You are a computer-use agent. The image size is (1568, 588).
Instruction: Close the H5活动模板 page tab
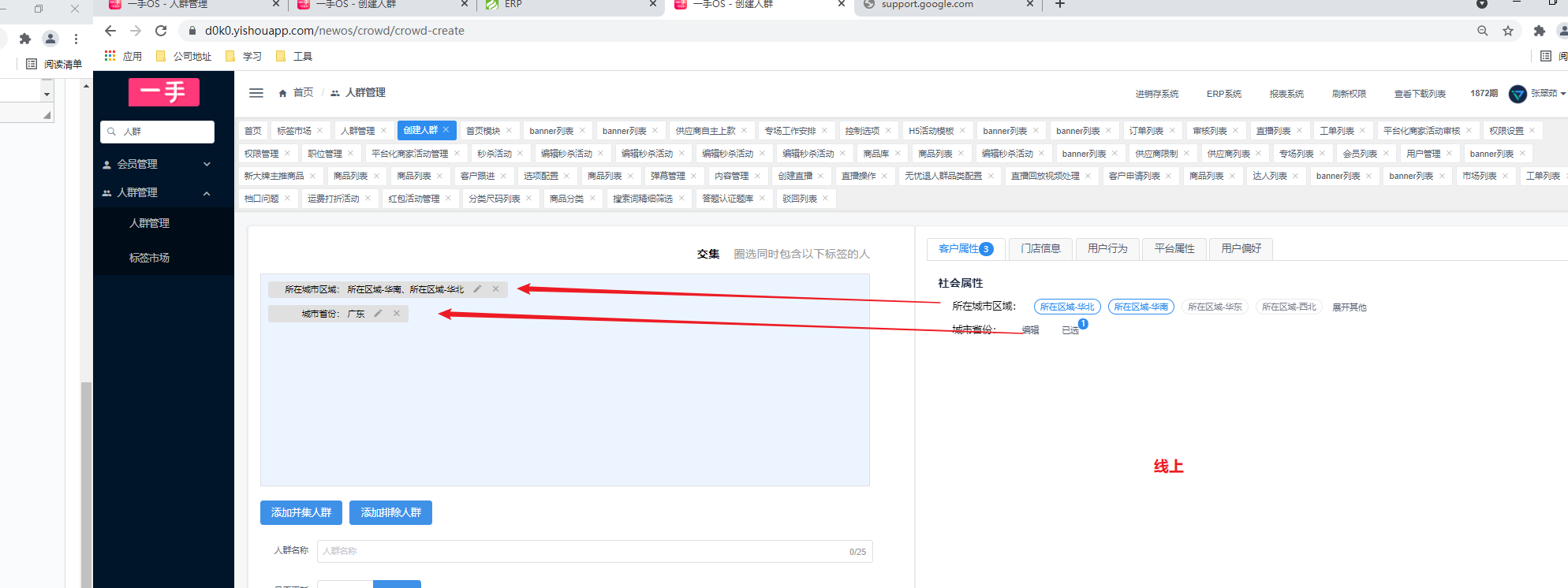click(x=962, y=131)
